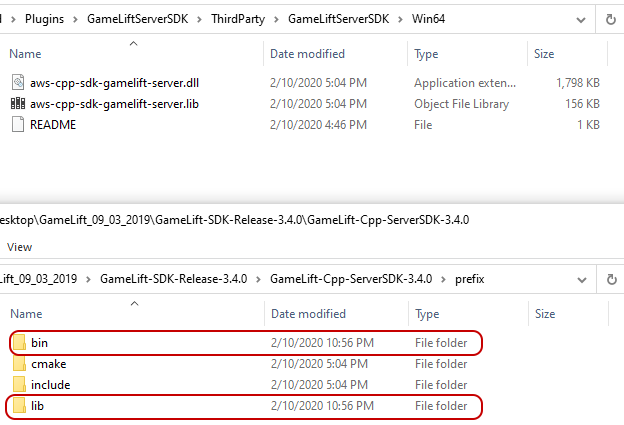Open the View menu tab
The width and height of the screenshot is (624, 425).
[20, 247]
